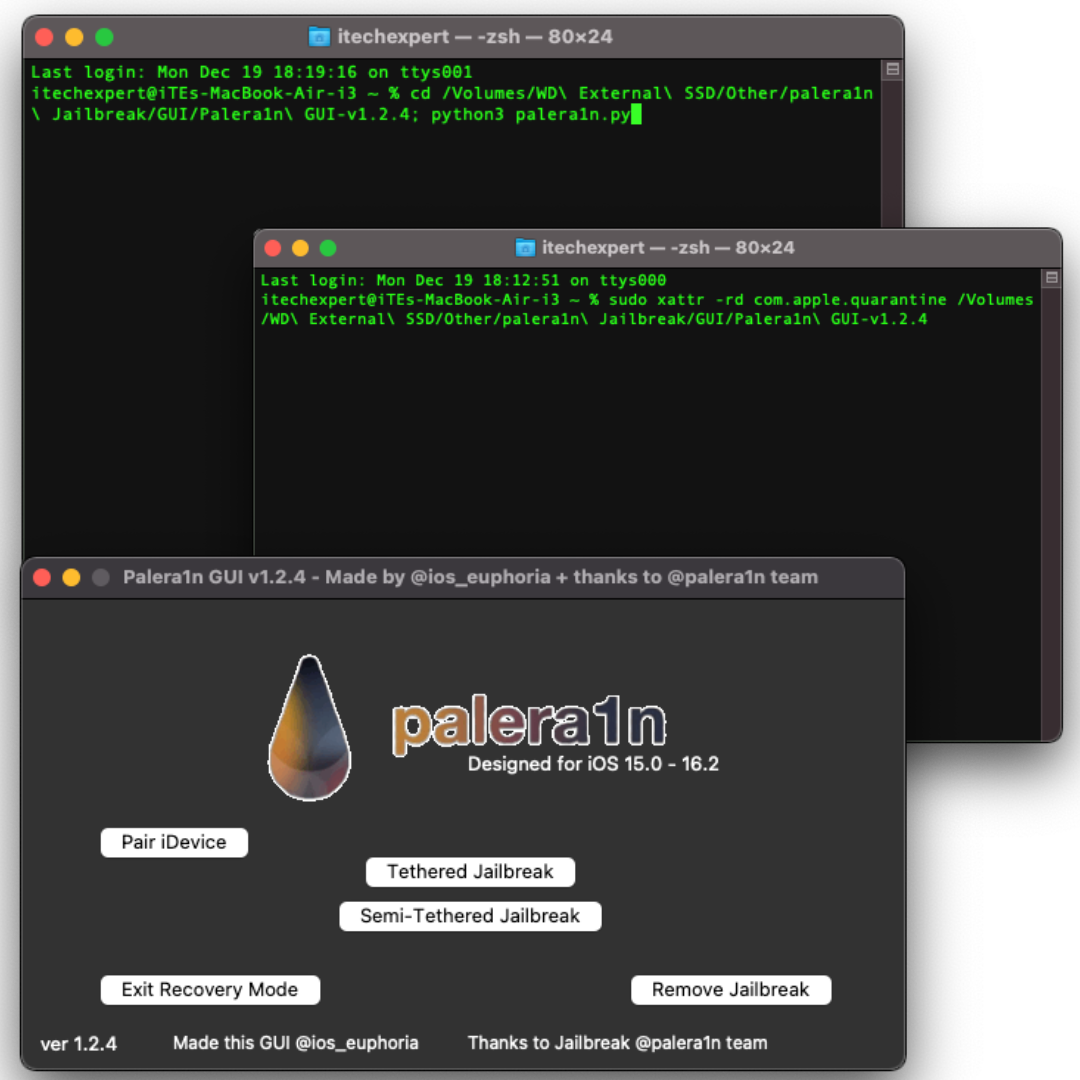The width and height of the screenshot is (1080, 1080).
Task: Click 'Made this GUI @ios_euphoria' text
Action: click(295, 1043)
